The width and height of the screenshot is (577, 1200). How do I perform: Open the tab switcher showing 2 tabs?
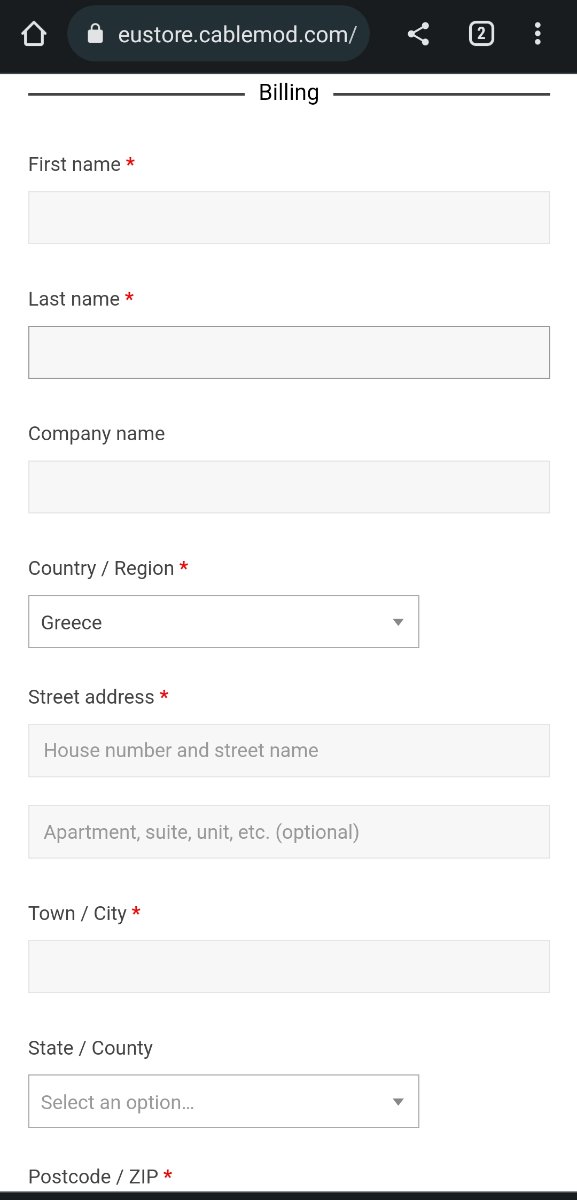click(x=481, y=34)
